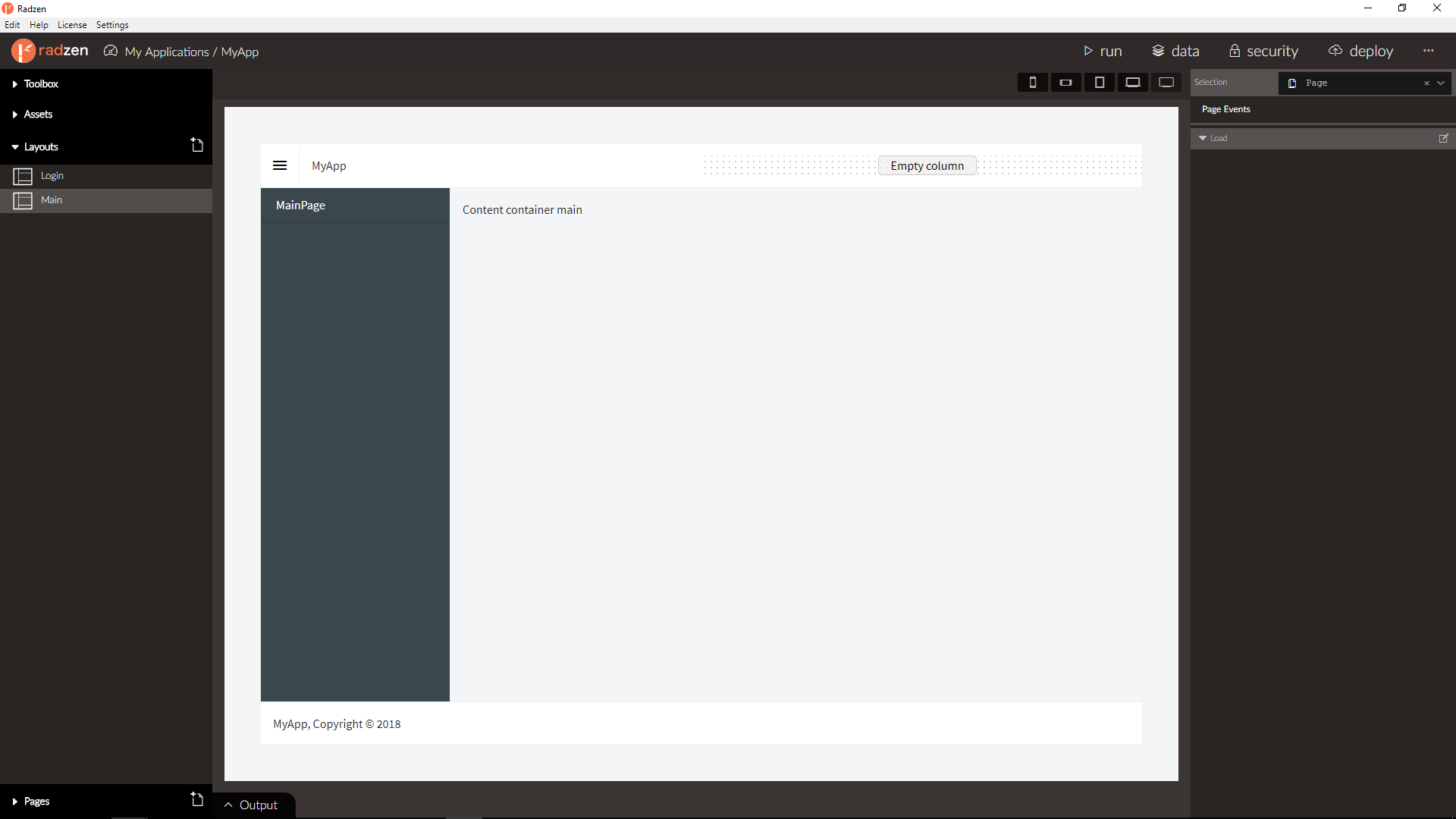The width and height of the screenshot is (1456, 819).
Task: Open the more options ellipsis menu
Action: point(1429,51)
